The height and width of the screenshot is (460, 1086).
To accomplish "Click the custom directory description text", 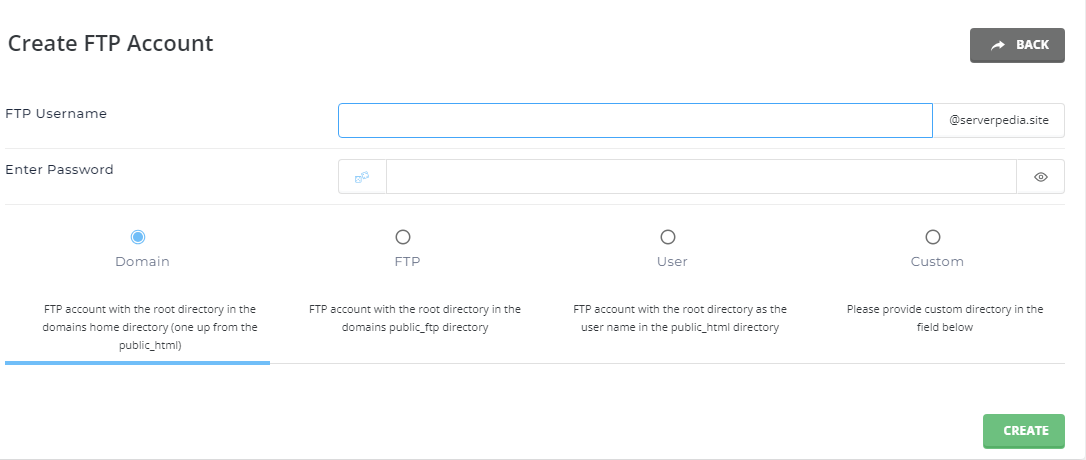I will (x=944, y=318).
